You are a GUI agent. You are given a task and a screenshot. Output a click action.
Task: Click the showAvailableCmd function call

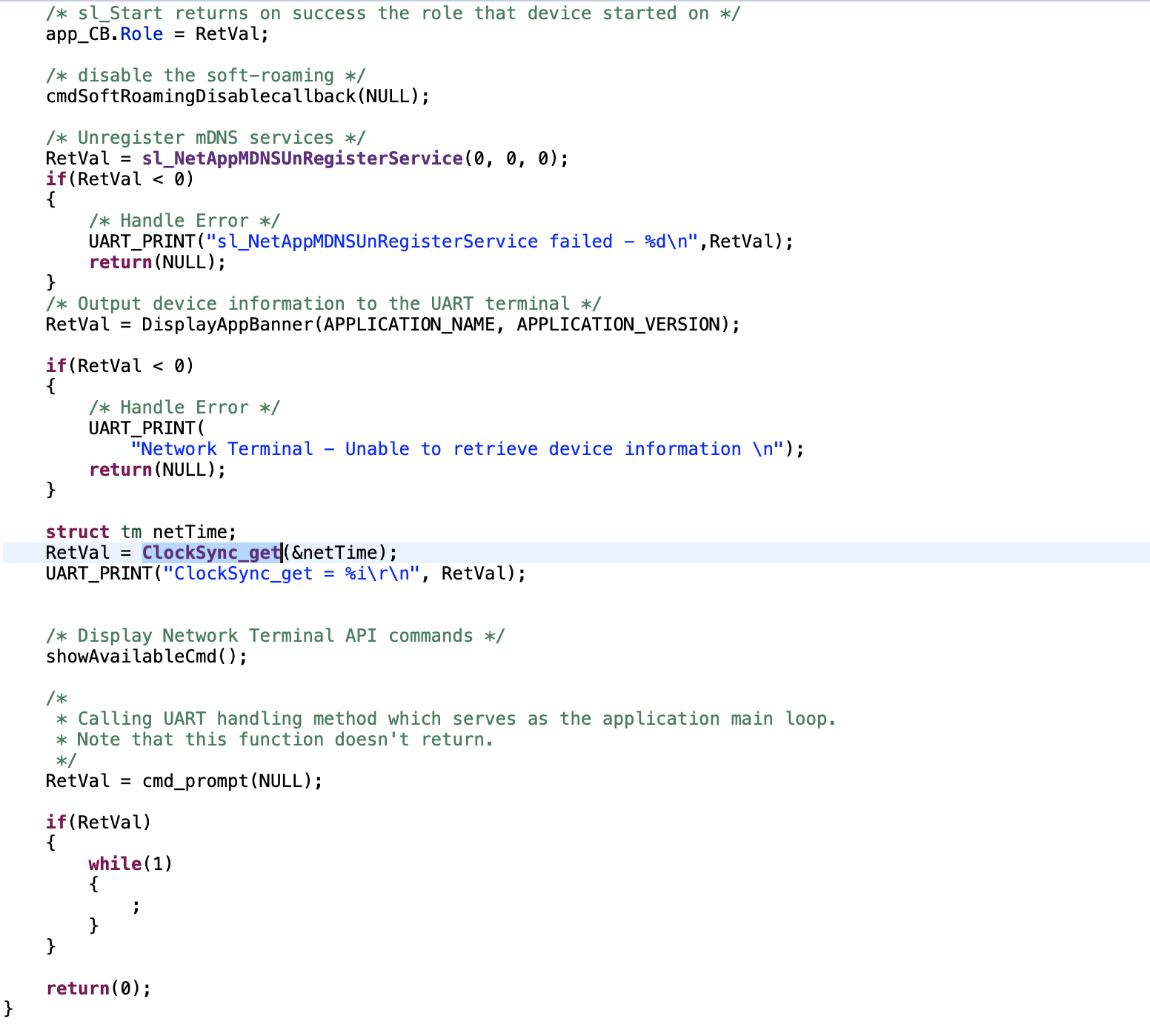130,656
